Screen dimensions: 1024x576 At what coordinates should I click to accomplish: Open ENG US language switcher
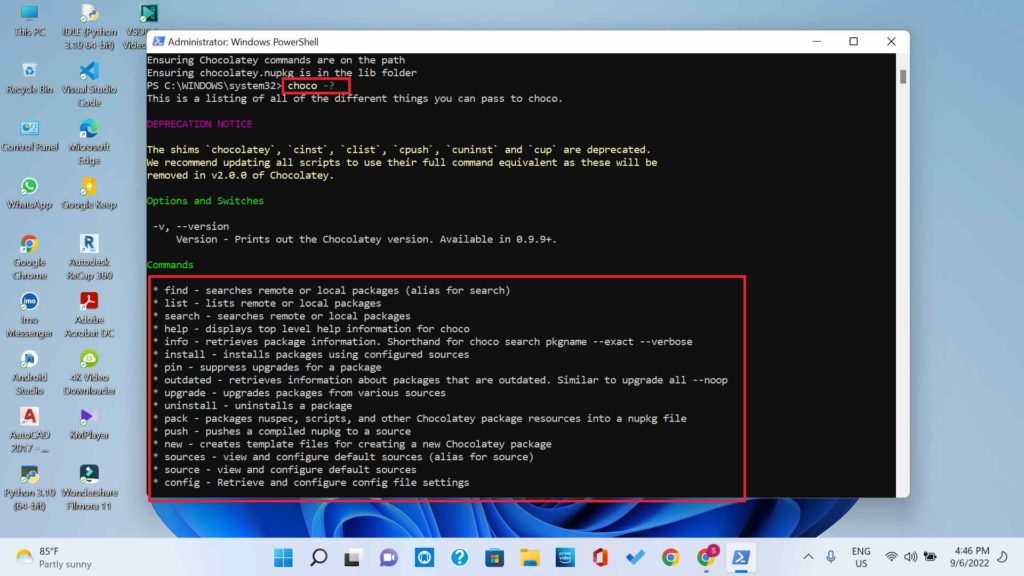point(861,557)
